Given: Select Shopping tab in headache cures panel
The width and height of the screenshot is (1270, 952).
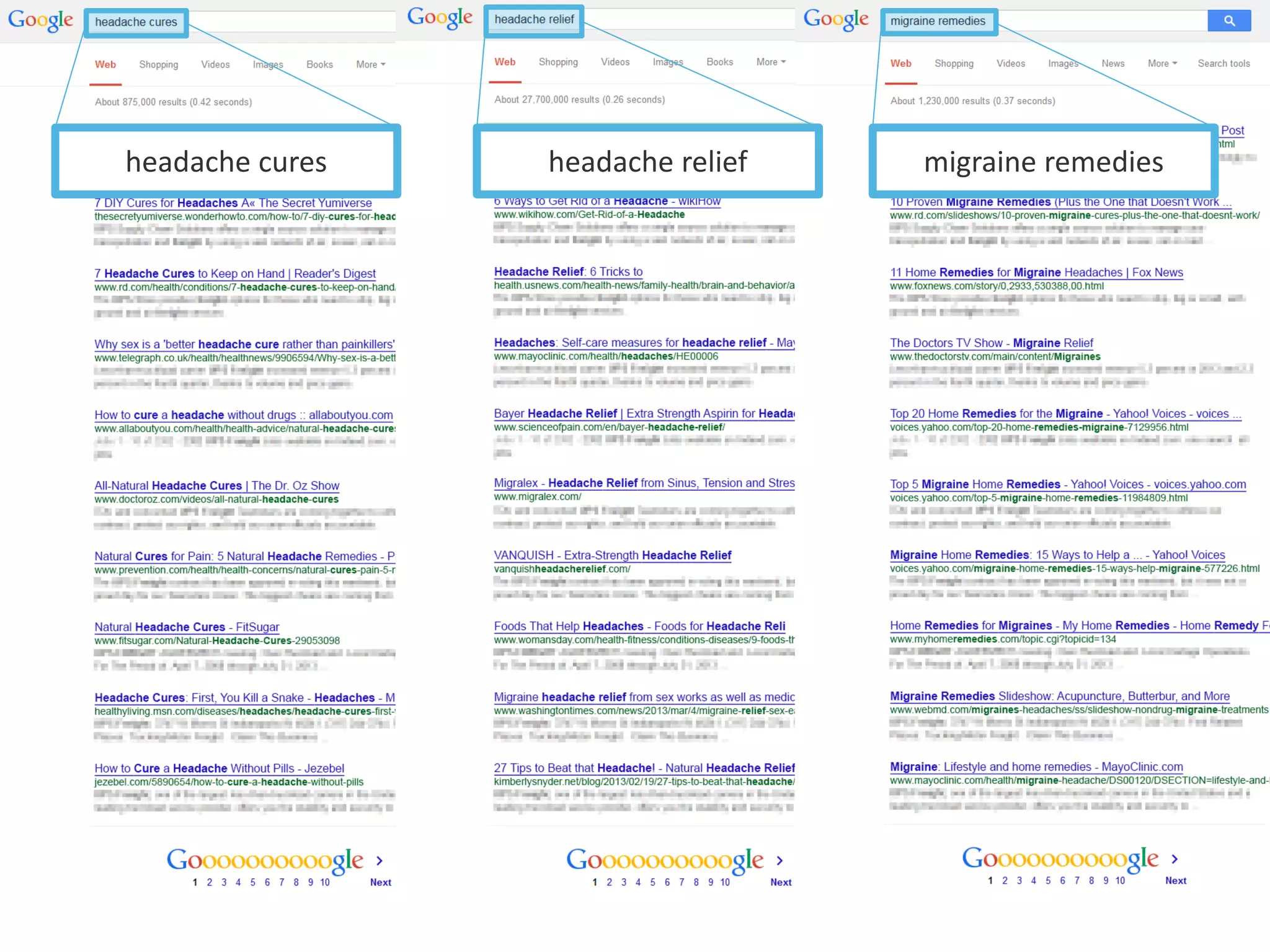Looking at the screenshot, I should (x=159, y=64).
